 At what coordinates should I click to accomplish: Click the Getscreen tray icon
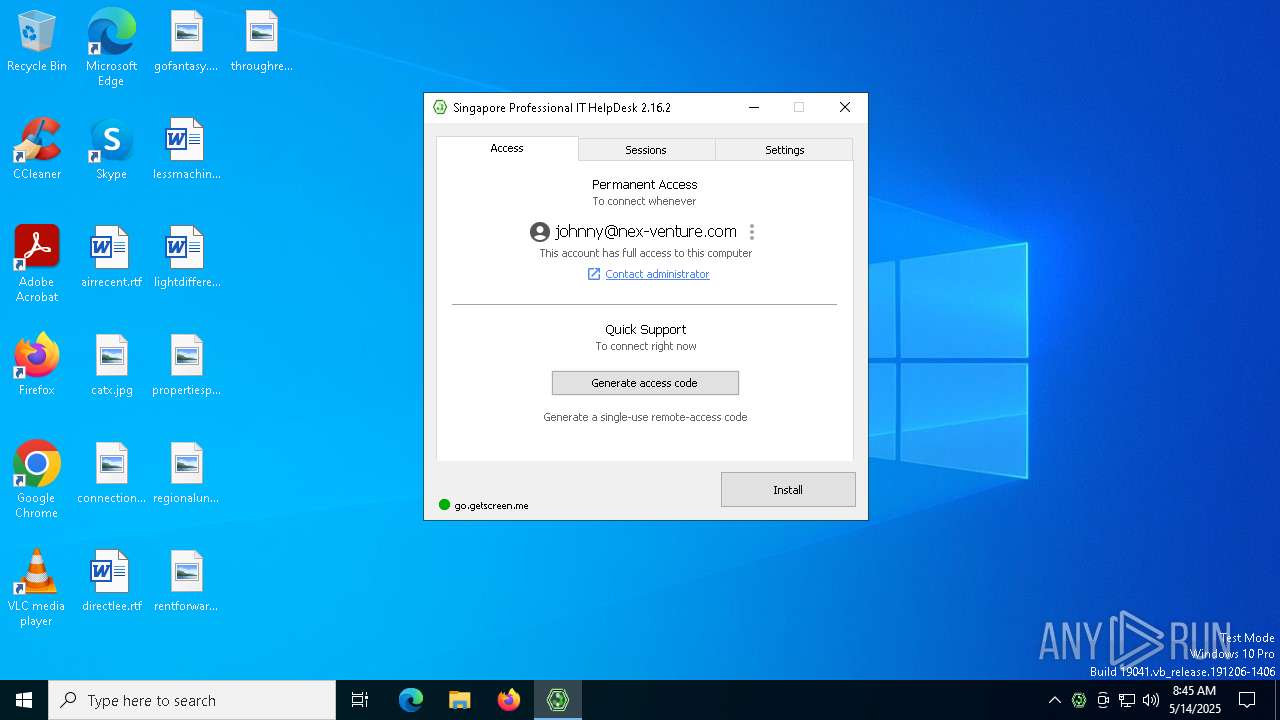coord(1079,700)
